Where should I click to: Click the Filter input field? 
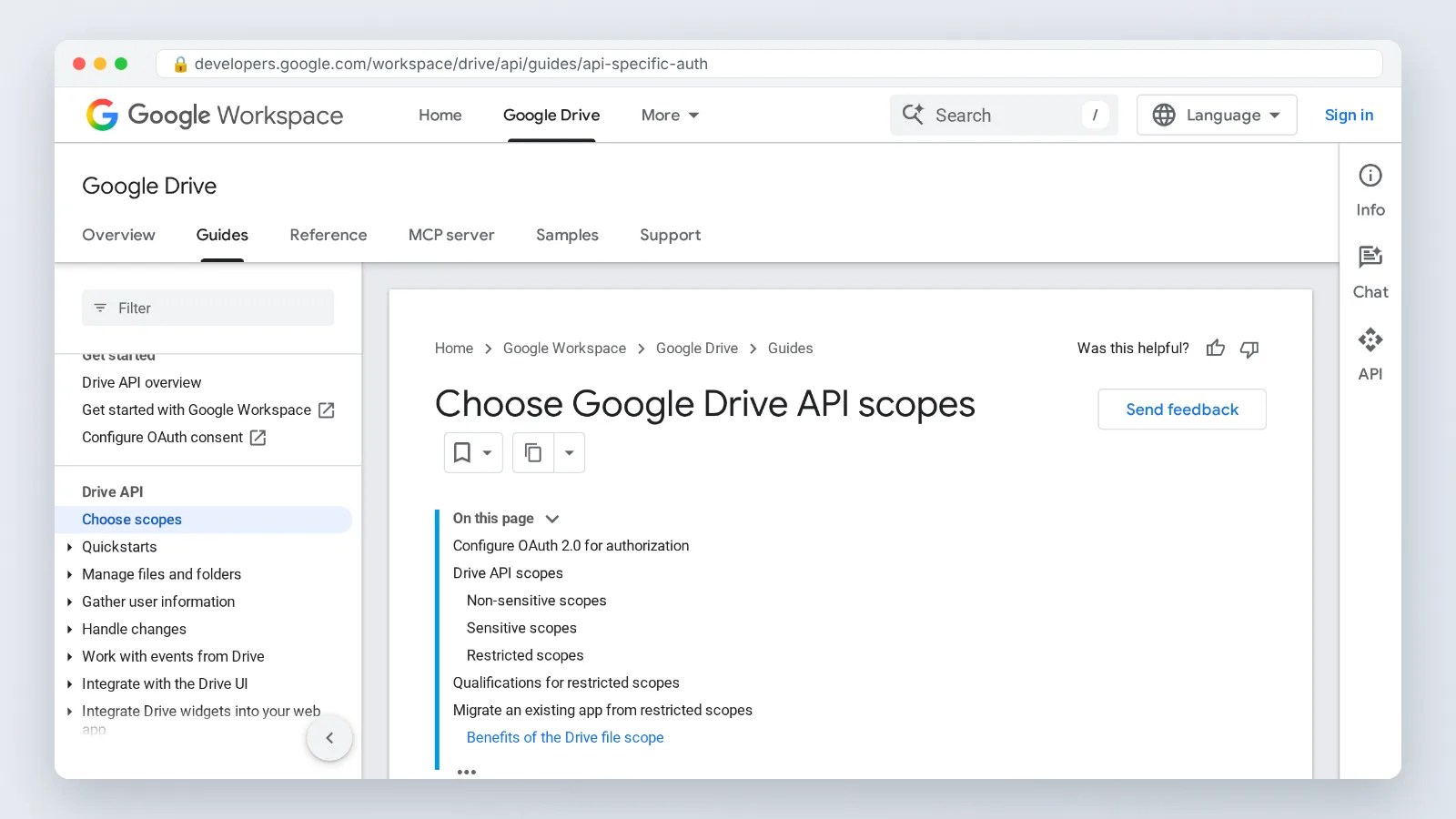point(207,308)
